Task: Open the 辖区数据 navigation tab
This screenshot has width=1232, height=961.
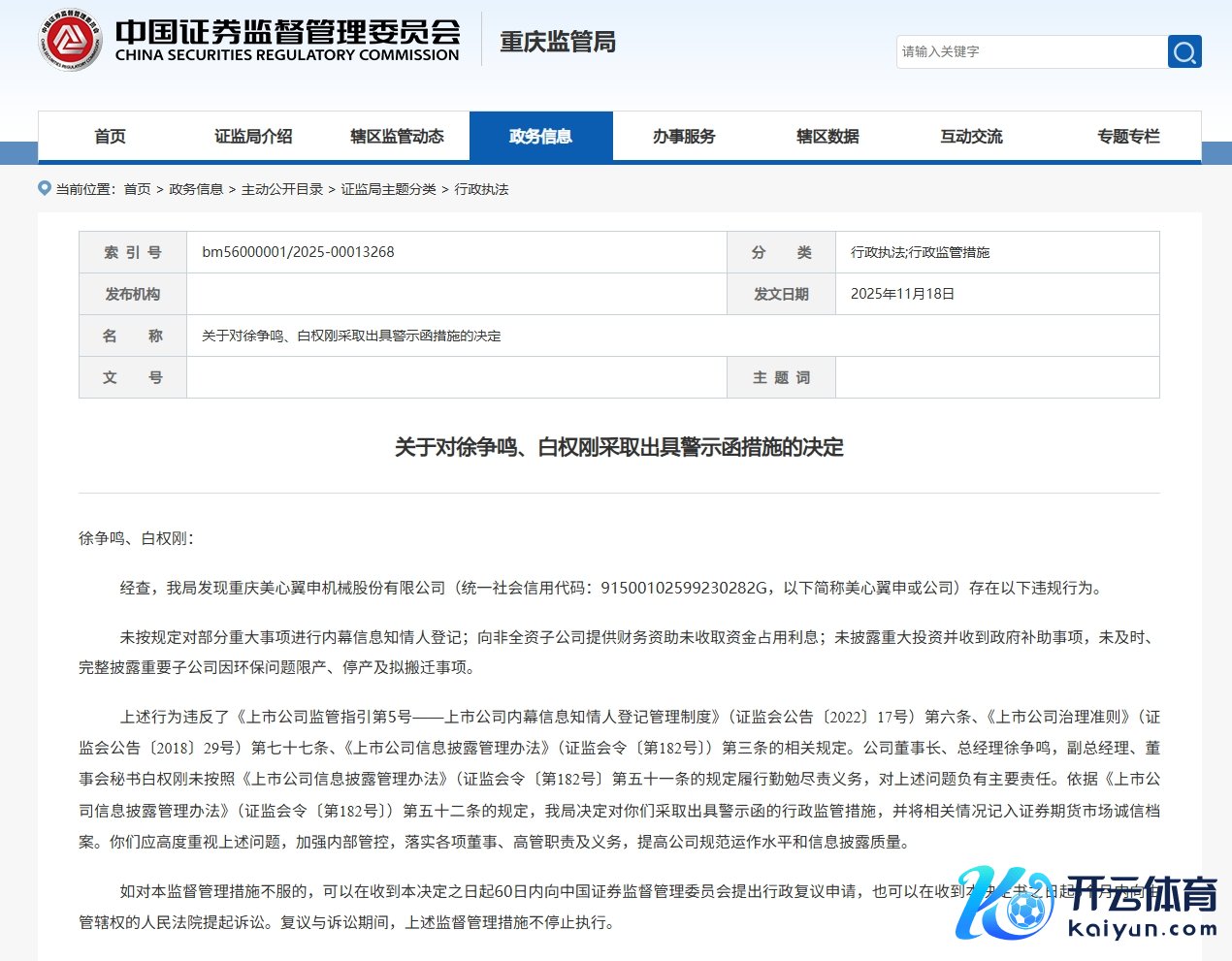Action: click(827, 137)
